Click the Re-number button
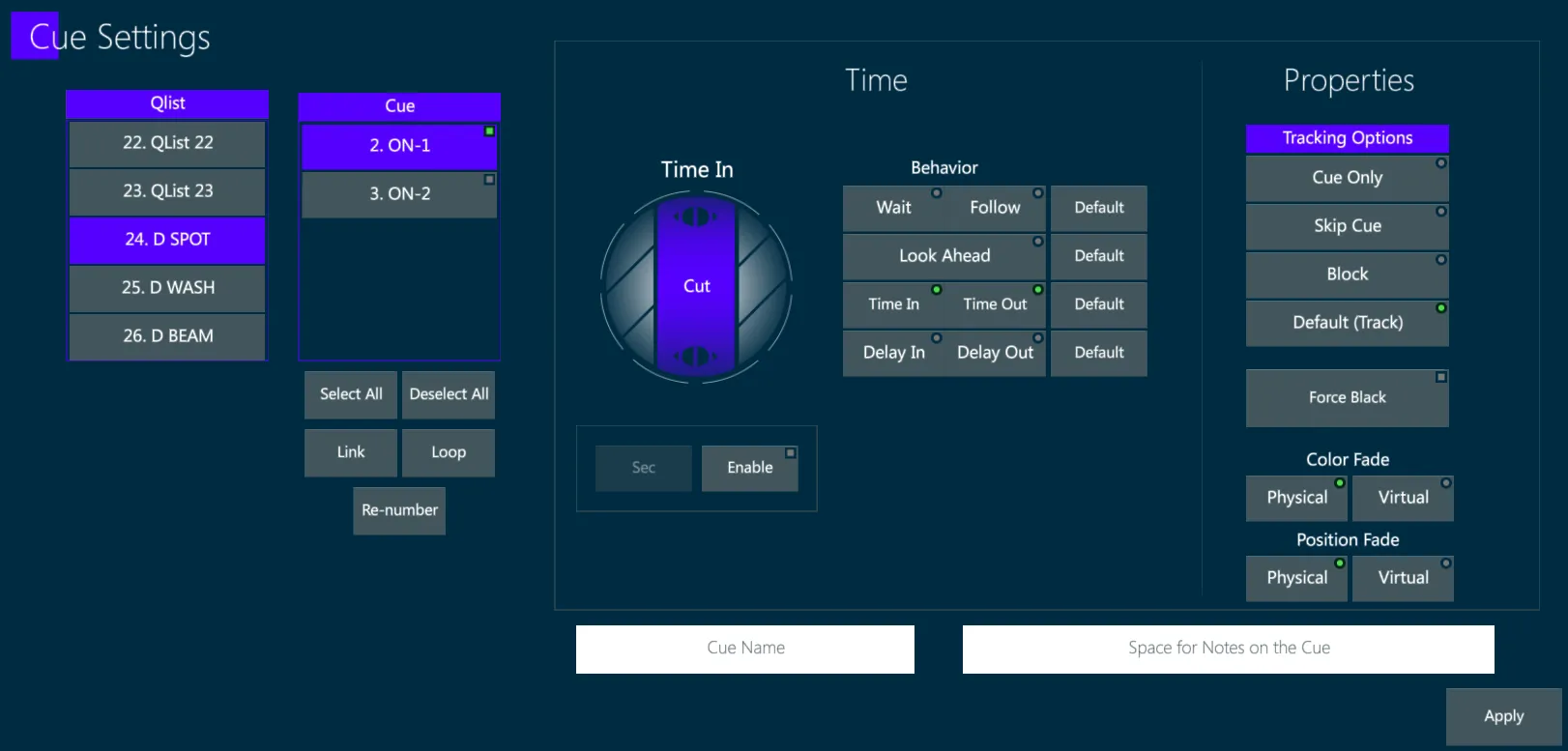The height and width of the screenshot is (751, 1568). click(399, 510)
